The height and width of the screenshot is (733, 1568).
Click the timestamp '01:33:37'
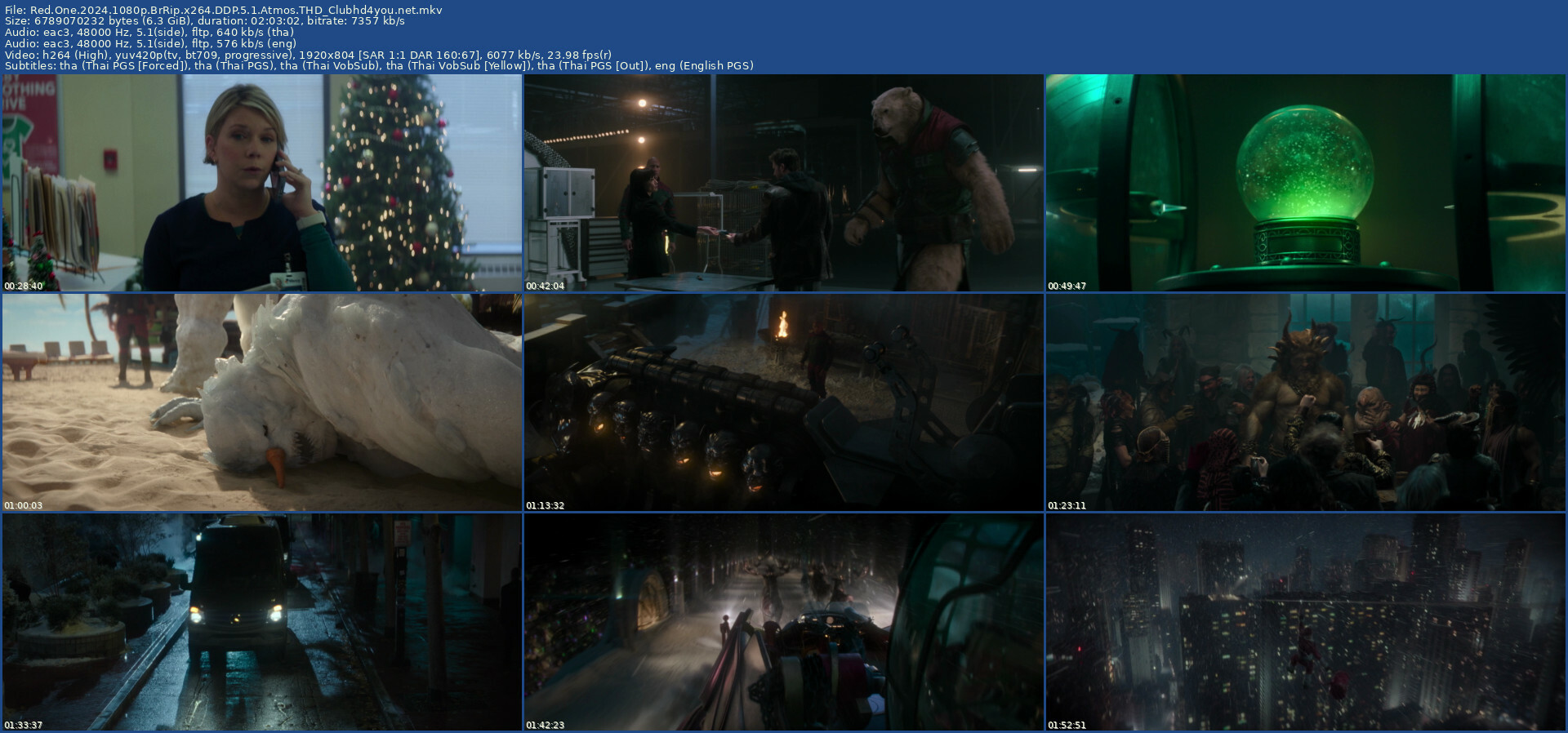(x=23, y=726)
